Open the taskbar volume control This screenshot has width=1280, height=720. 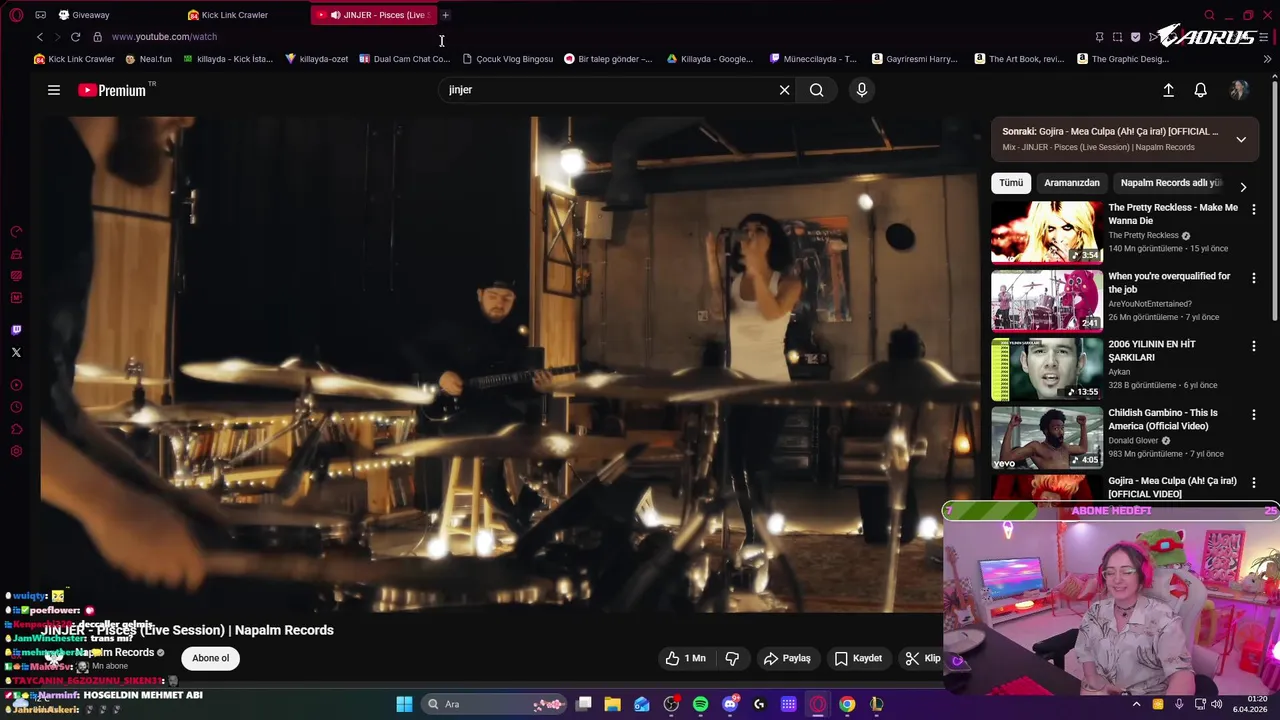tap(1217, 704)
